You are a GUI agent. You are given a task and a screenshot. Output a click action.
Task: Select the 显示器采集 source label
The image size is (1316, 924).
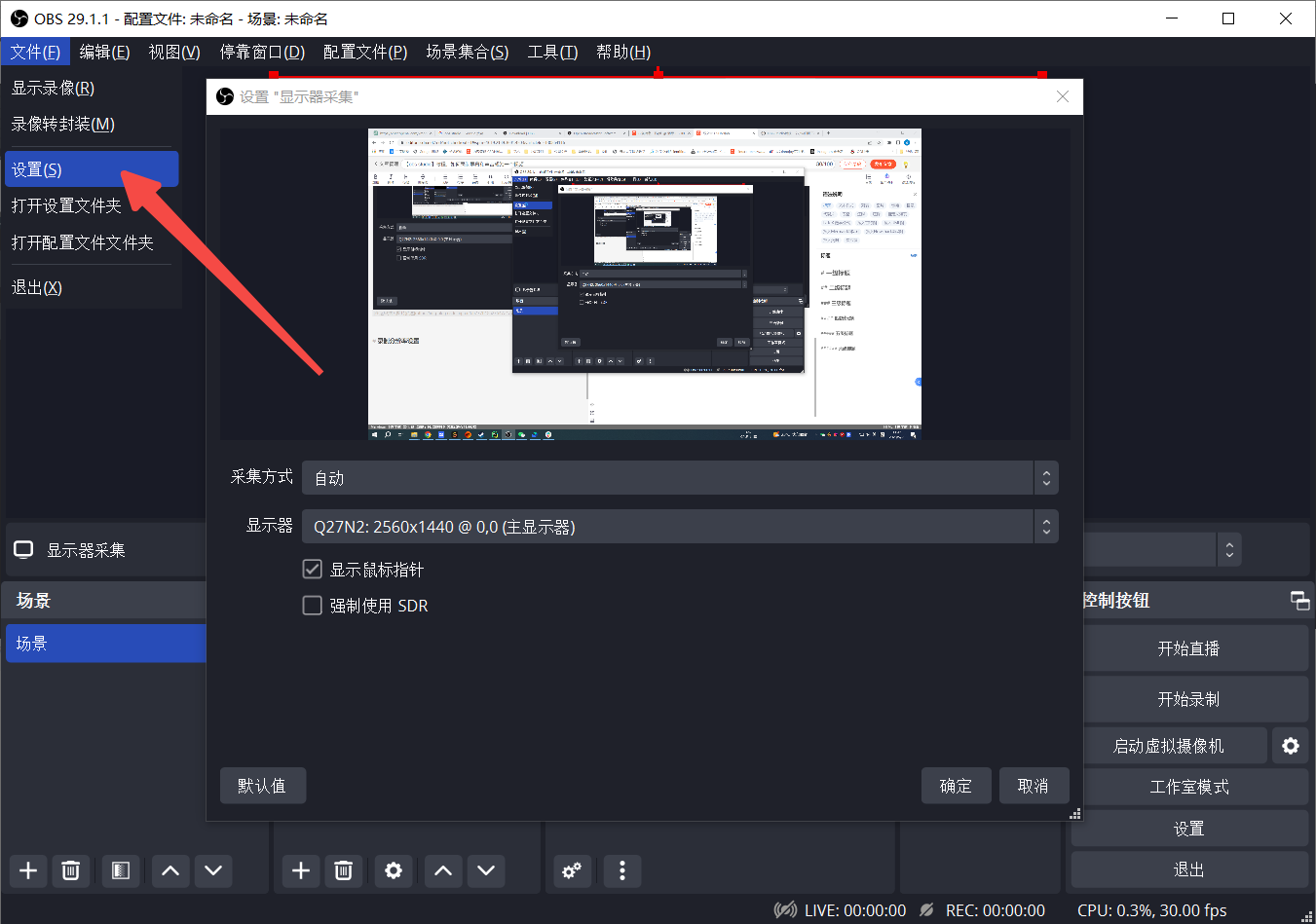86,550
